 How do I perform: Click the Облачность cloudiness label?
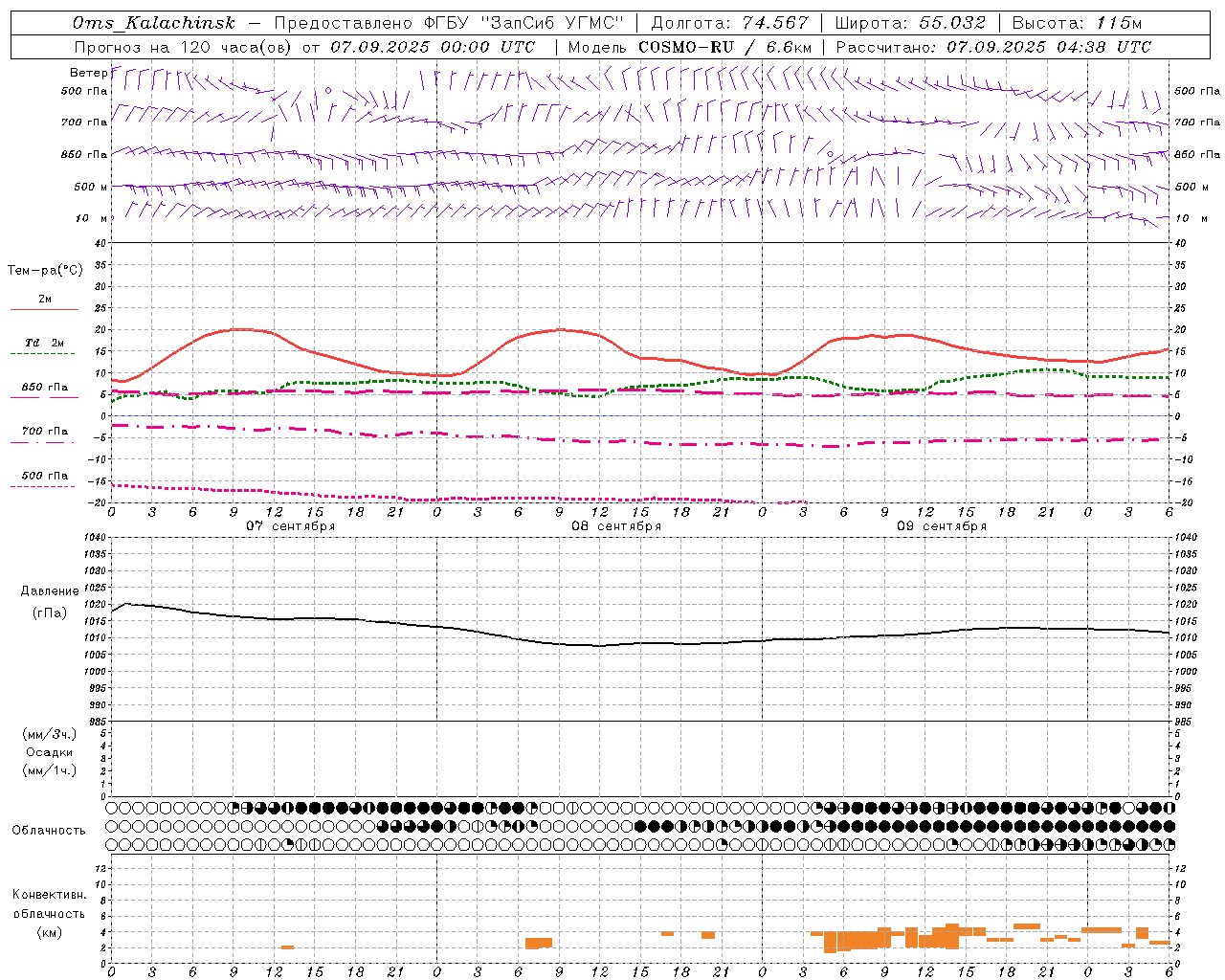point(49,831)
